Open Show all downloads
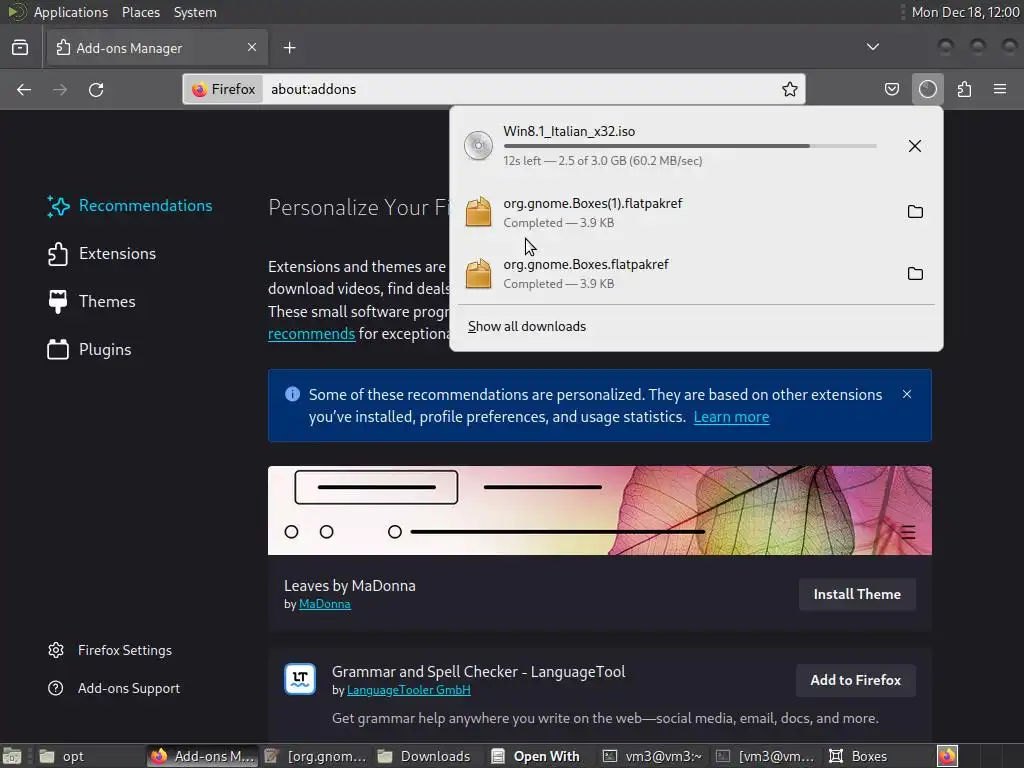The image size is (1024, 768). pos(526,327)
